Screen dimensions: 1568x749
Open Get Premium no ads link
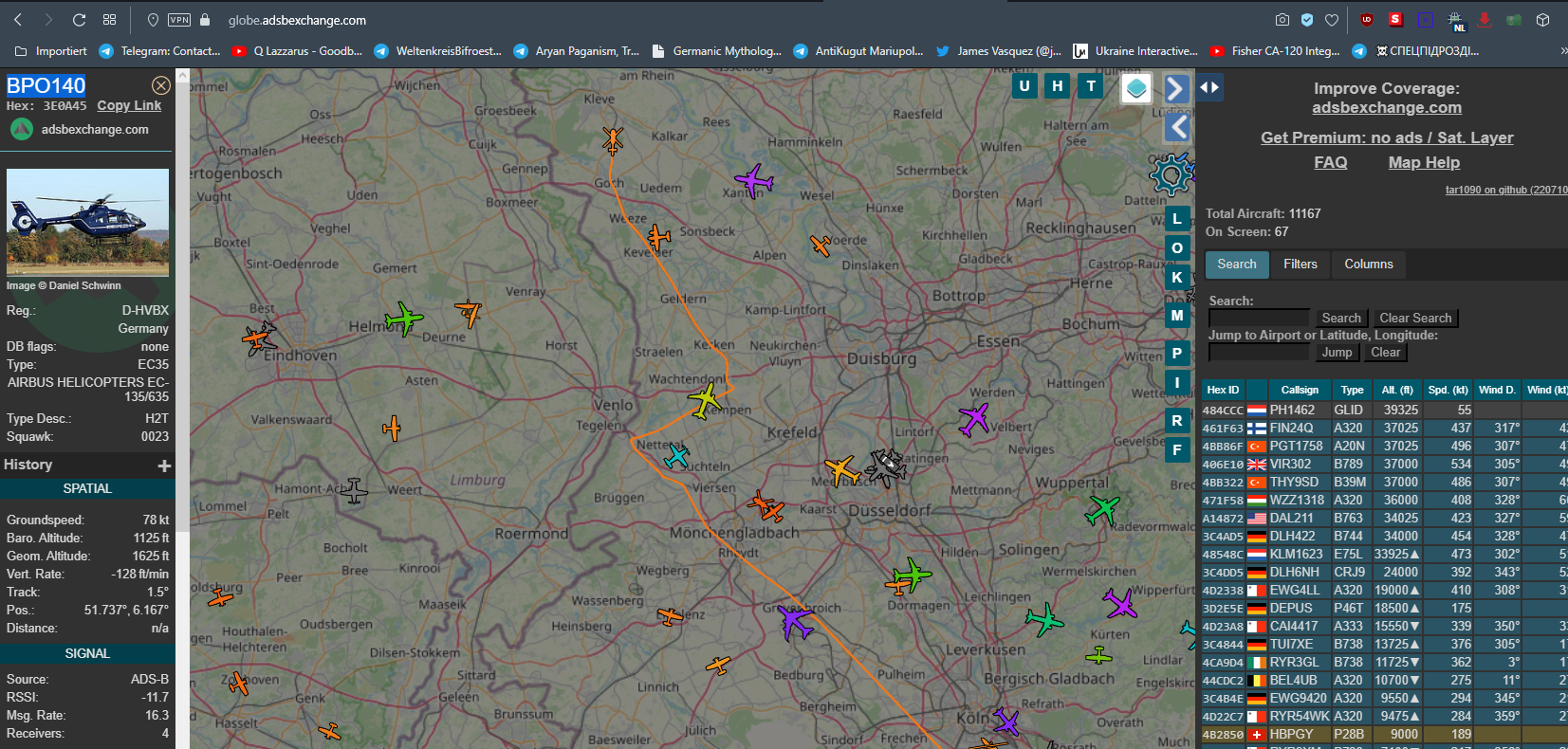pyautogui.click(x=1387, y=138)
